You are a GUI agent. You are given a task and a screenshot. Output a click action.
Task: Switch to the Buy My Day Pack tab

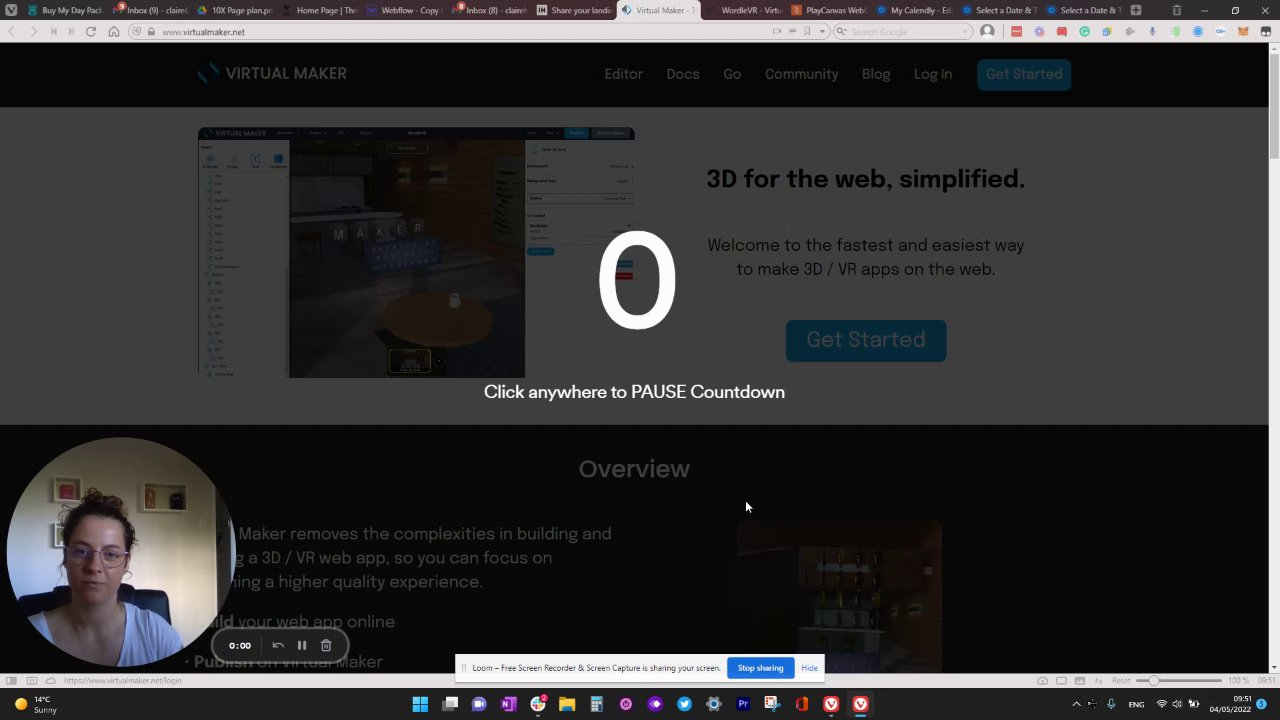coord(65,10)
